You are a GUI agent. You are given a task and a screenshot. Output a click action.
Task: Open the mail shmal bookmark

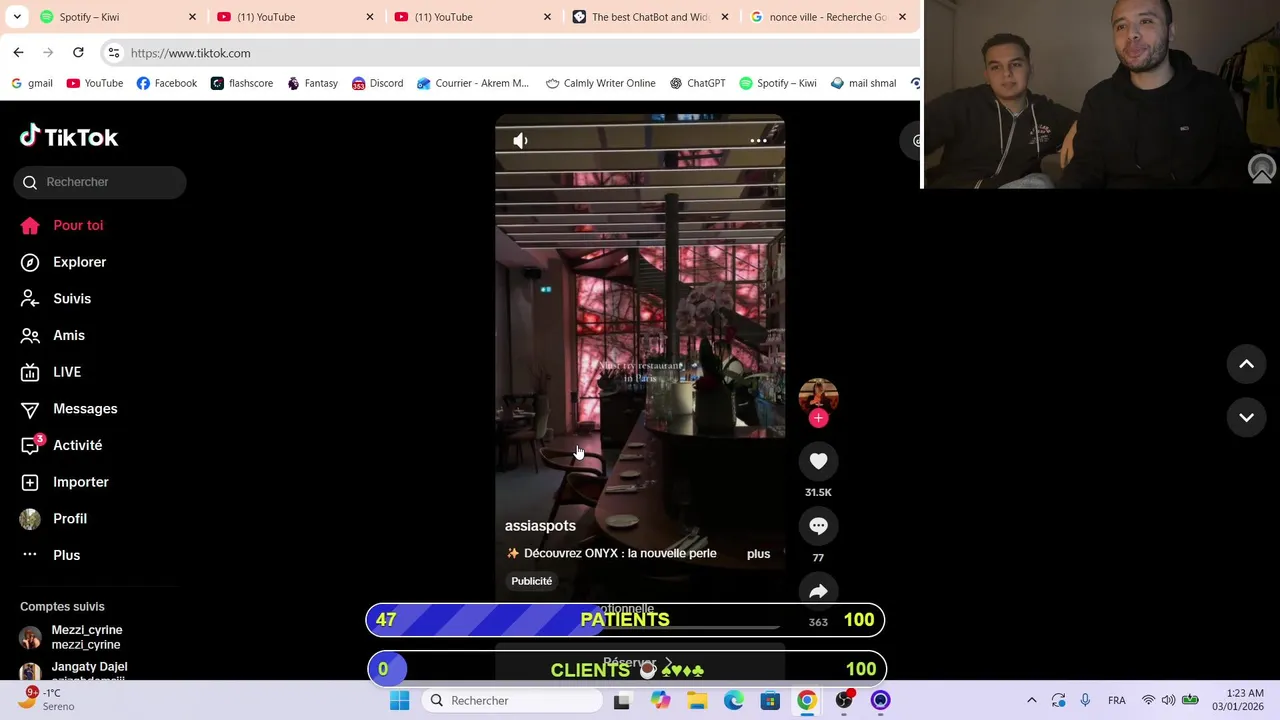[x=863, y=83]
